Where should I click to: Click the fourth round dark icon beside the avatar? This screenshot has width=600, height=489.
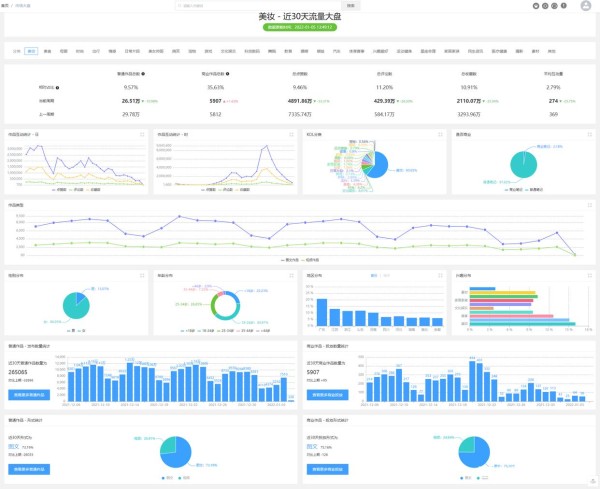point(564,6)
